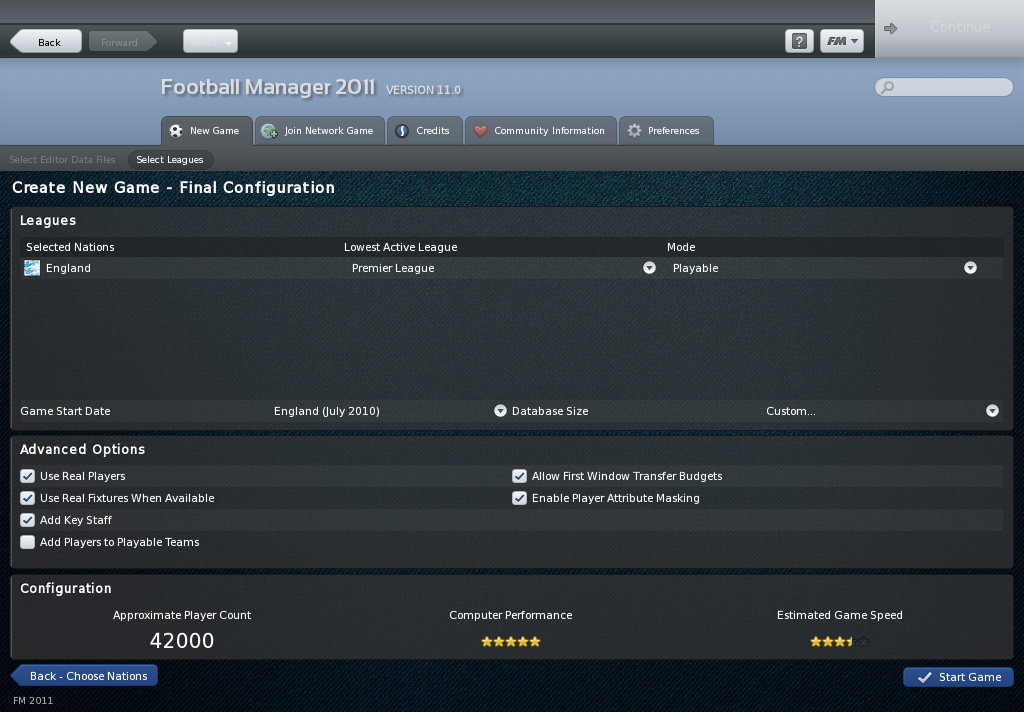Viewport: 1024px width, 712px height.
Task: Open the Community Information tab
Action: 541,131
